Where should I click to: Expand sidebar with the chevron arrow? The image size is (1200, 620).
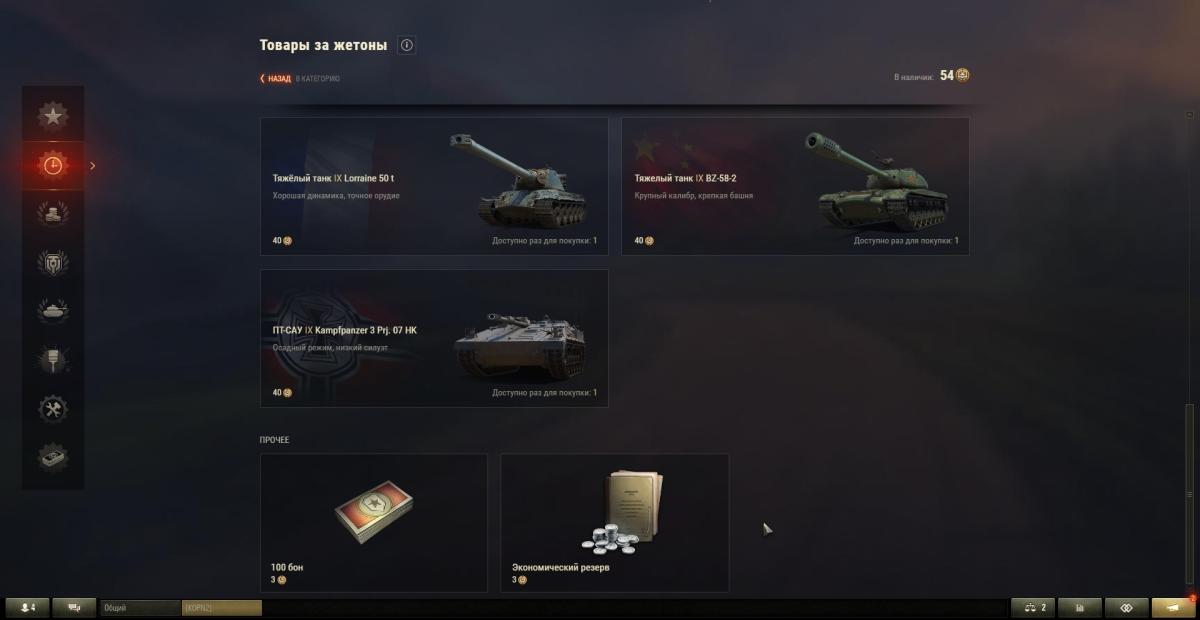(93, 166)
